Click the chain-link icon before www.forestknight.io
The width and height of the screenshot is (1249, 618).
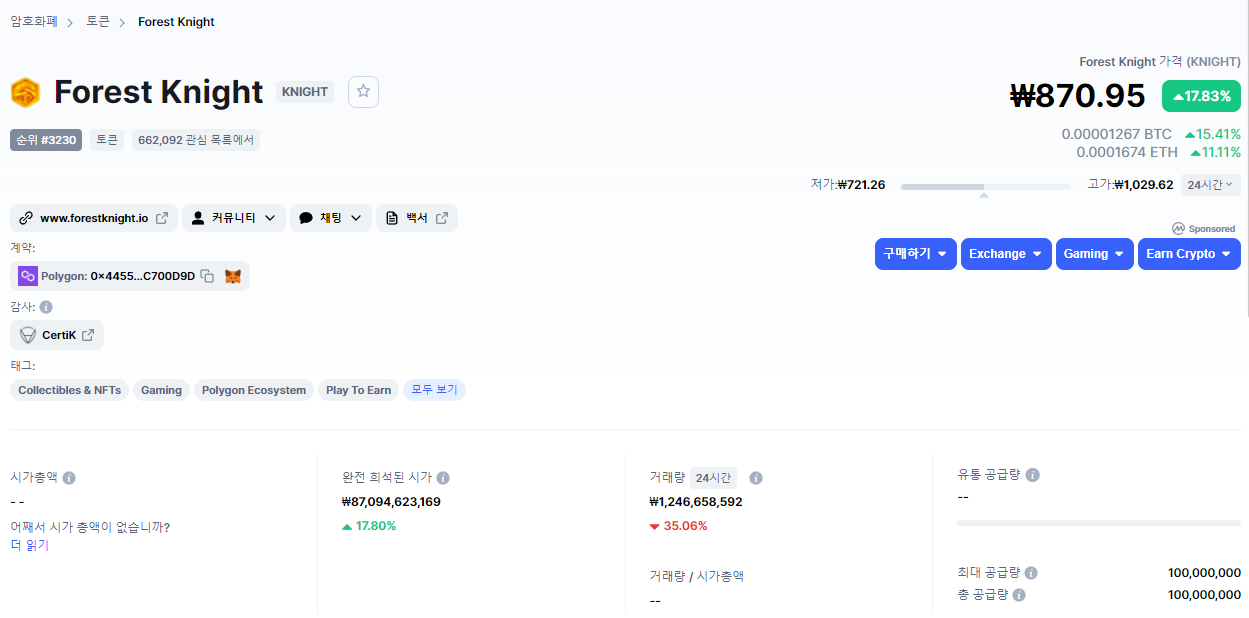[26, 218]
